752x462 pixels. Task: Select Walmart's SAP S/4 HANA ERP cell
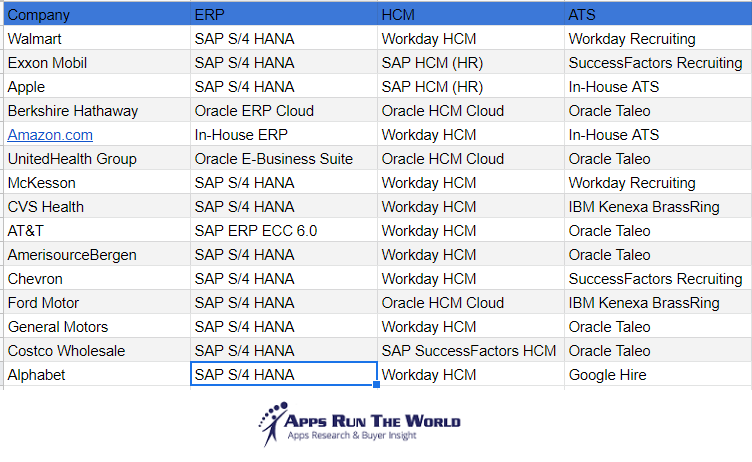click(284, 38)
